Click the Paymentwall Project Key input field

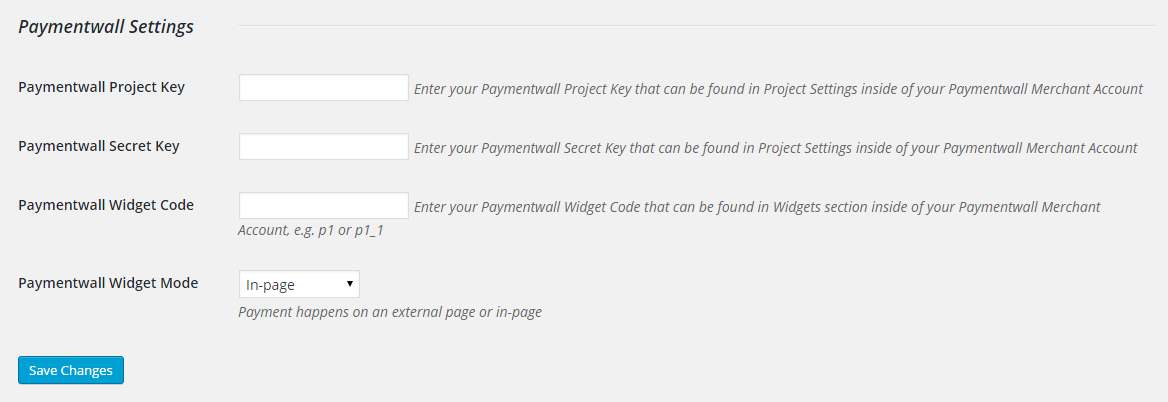[x=323, y=88]
